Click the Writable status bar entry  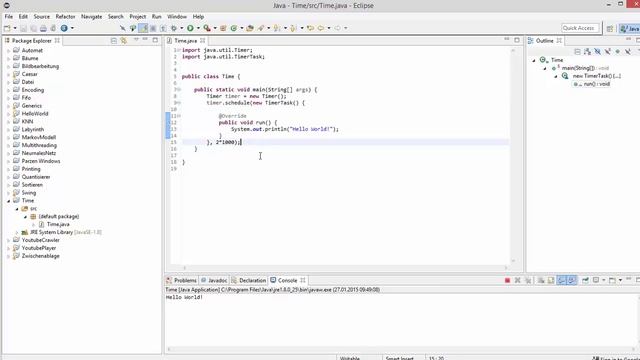(350, 358)
